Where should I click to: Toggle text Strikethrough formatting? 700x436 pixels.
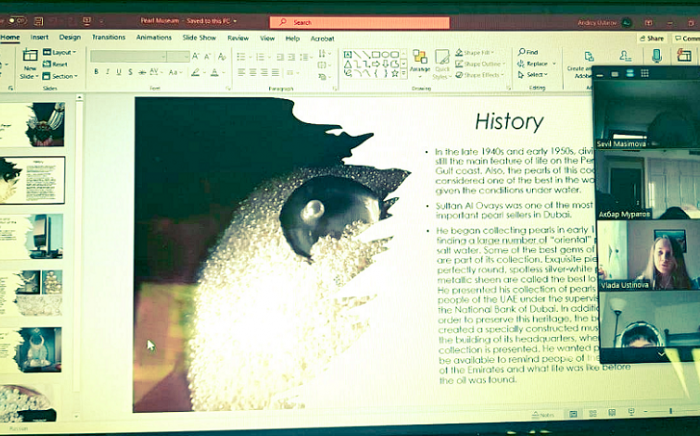click(143, 72)
